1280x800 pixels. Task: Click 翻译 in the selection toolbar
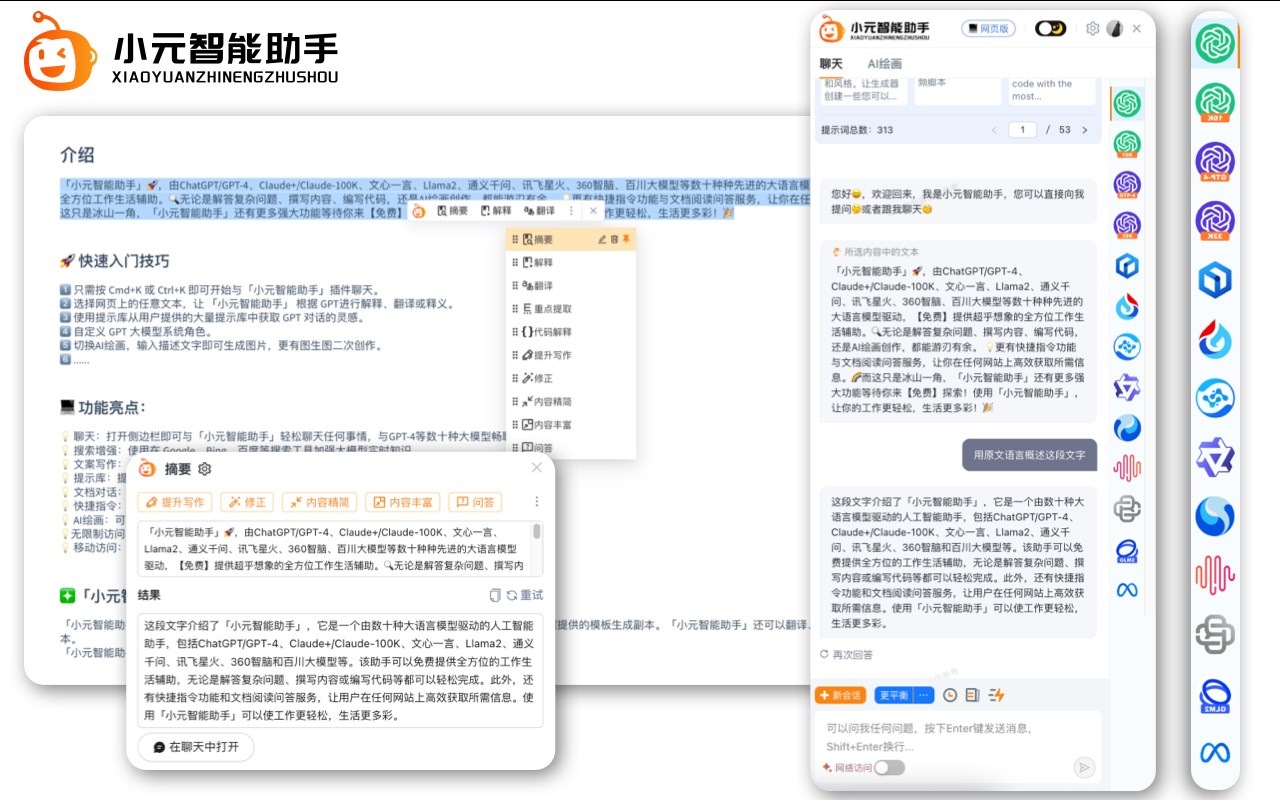(539, 211)
